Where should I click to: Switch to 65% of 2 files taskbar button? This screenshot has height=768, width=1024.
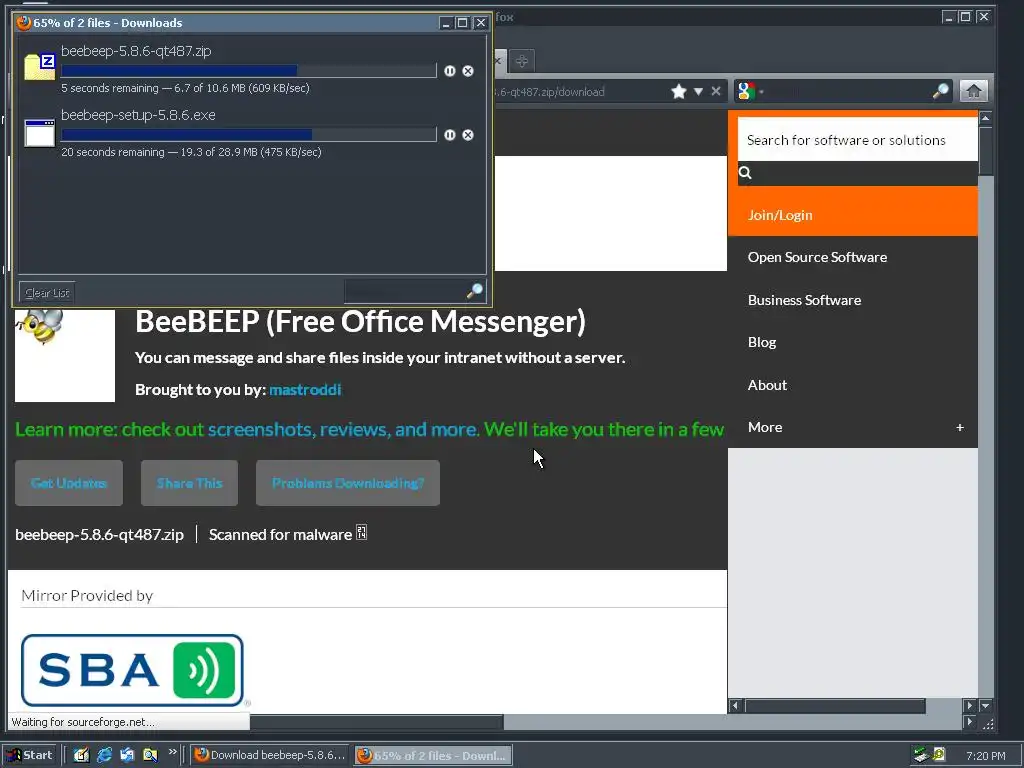click(433, 756)
